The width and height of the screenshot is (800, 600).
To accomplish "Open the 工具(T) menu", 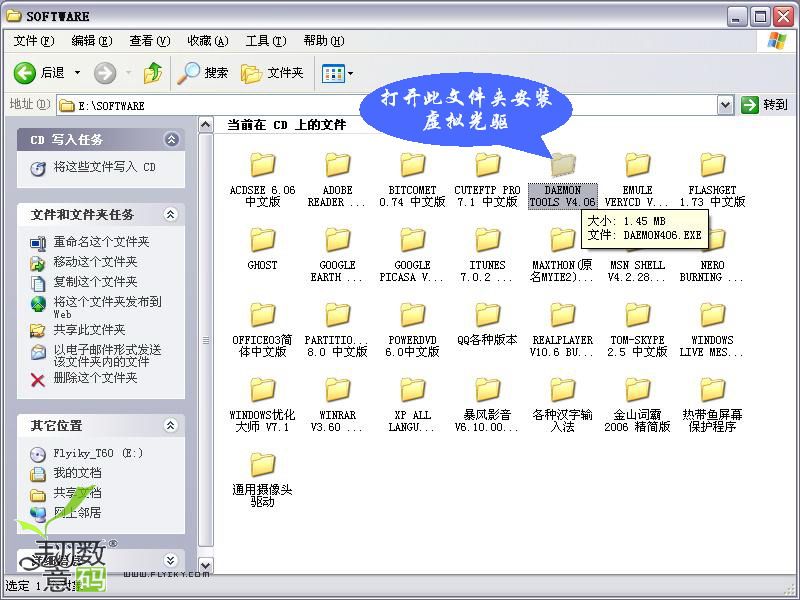I will point(266,41).
